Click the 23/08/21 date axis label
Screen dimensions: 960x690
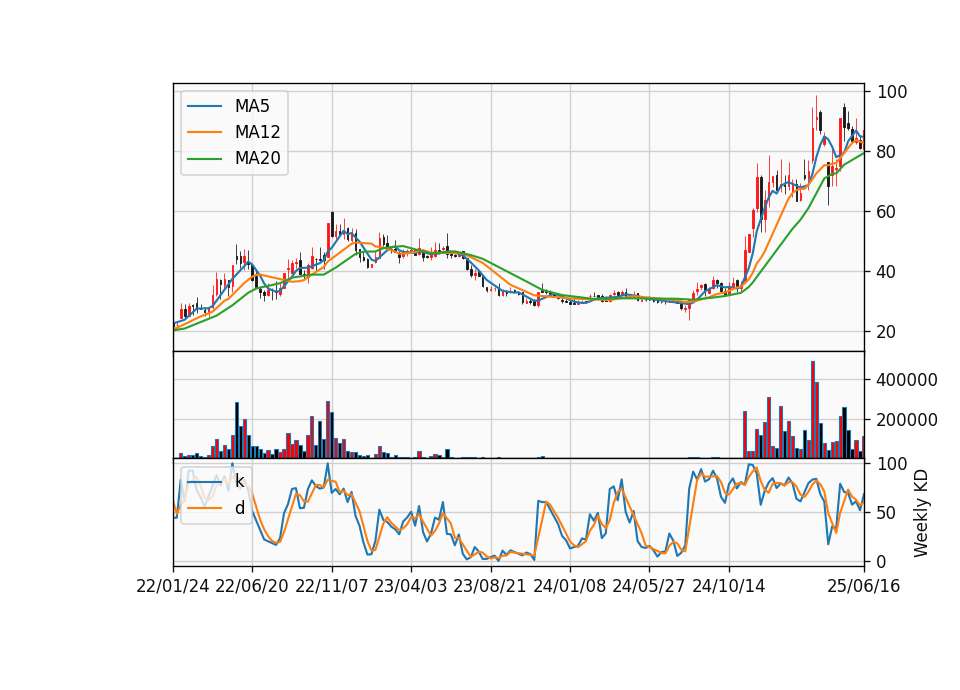[489, 586]
